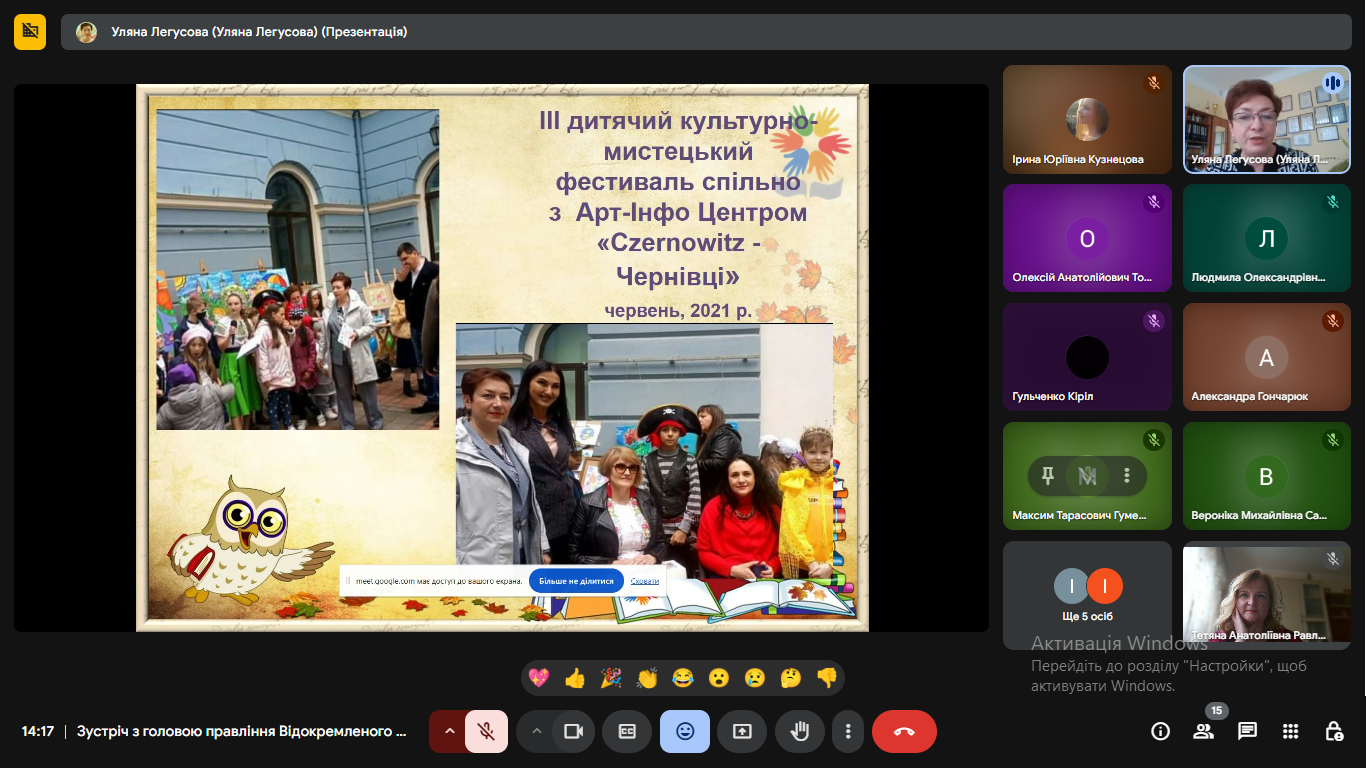The height and width of the screenshot is (768, 1366).
Task: Leave the call with red hang-up button
Action: (x=904, y=731)
